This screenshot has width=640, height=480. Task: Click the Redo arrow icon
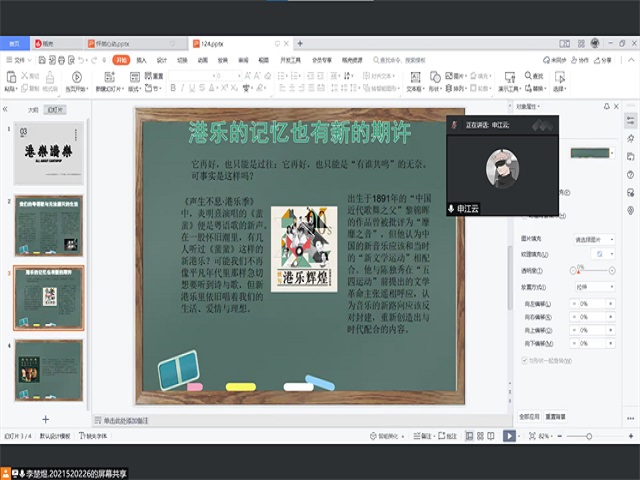coord(94,60)
